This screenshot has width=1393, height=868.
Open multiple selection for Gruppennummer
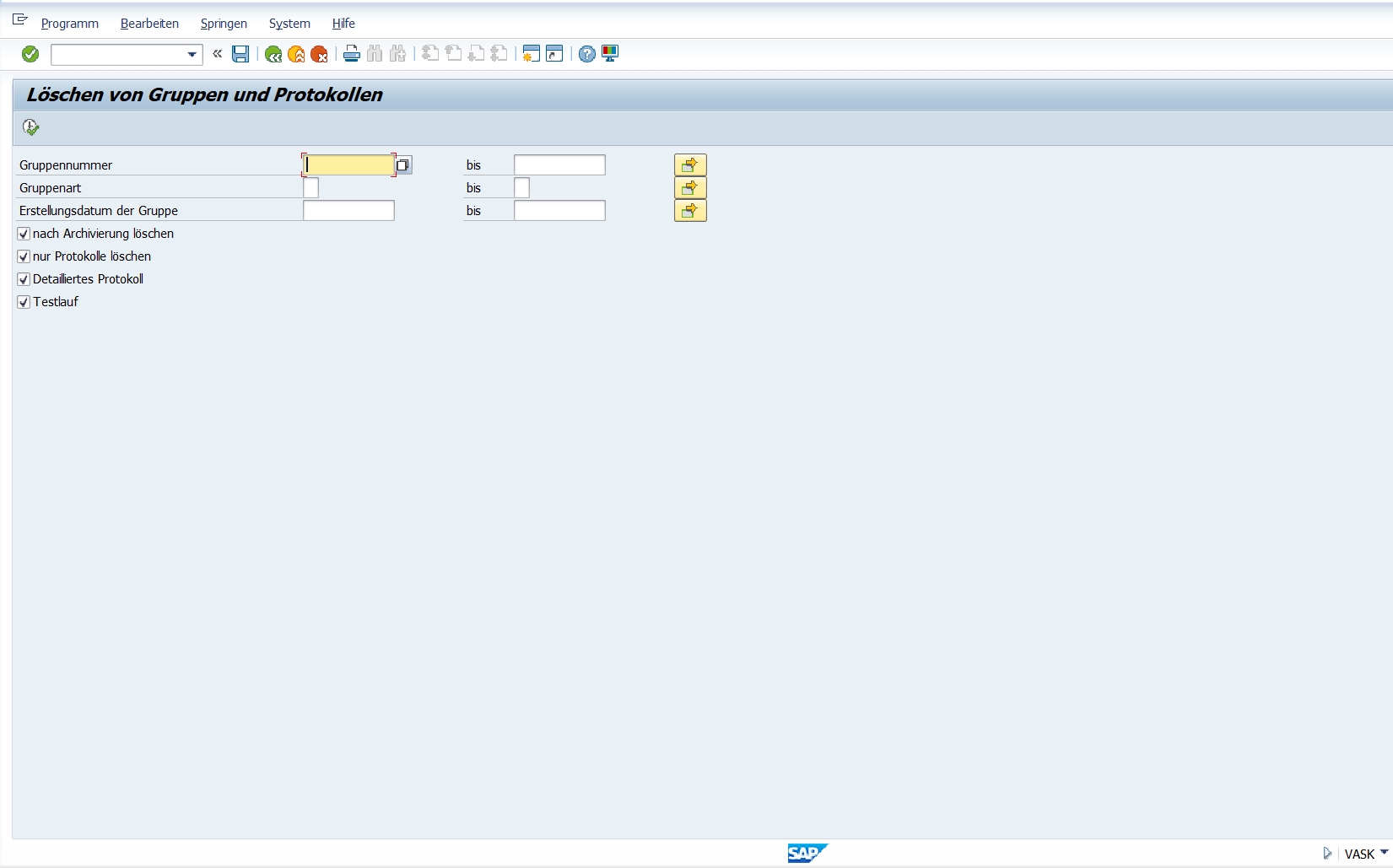[690, 164]
